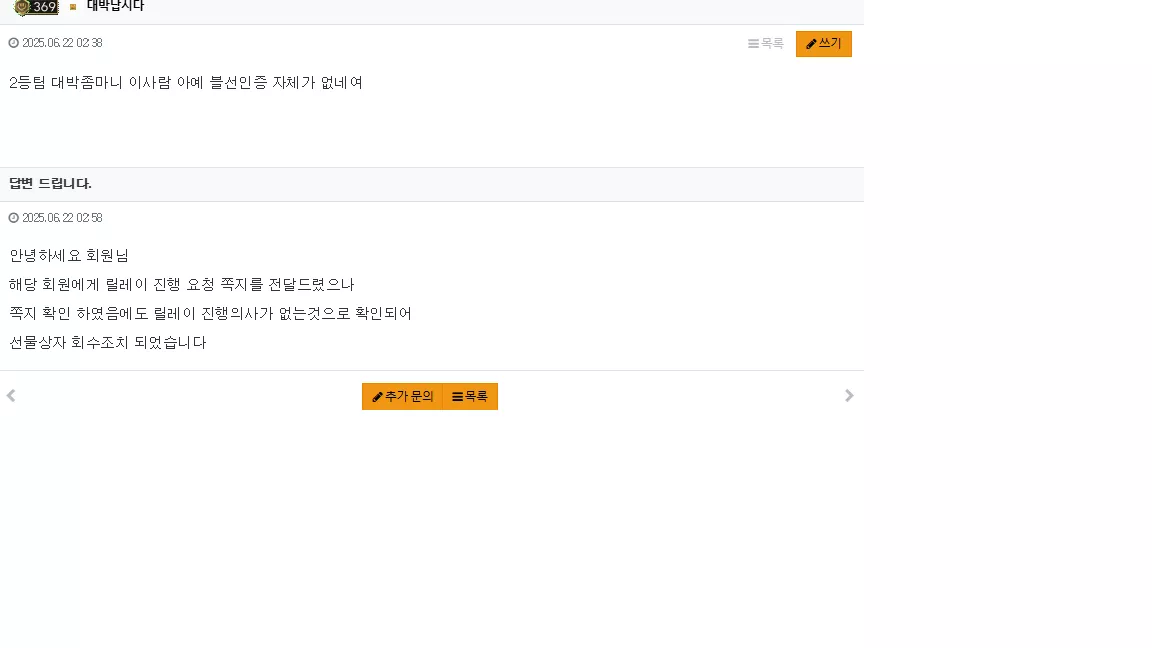Click the clock icon beside 02:58 timestamp
Screen dimensions: 1152x648
13,218
